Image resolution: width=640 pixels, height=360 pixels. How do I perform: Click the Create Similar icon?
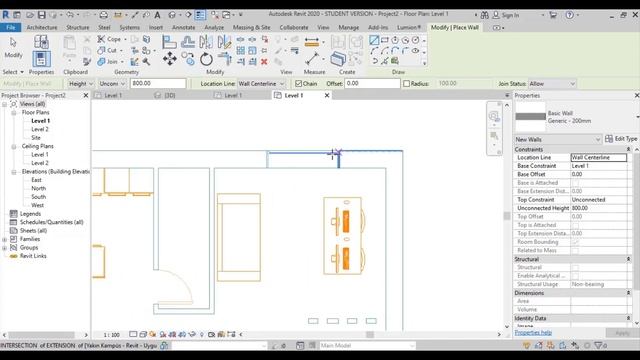tap(338, 59)
